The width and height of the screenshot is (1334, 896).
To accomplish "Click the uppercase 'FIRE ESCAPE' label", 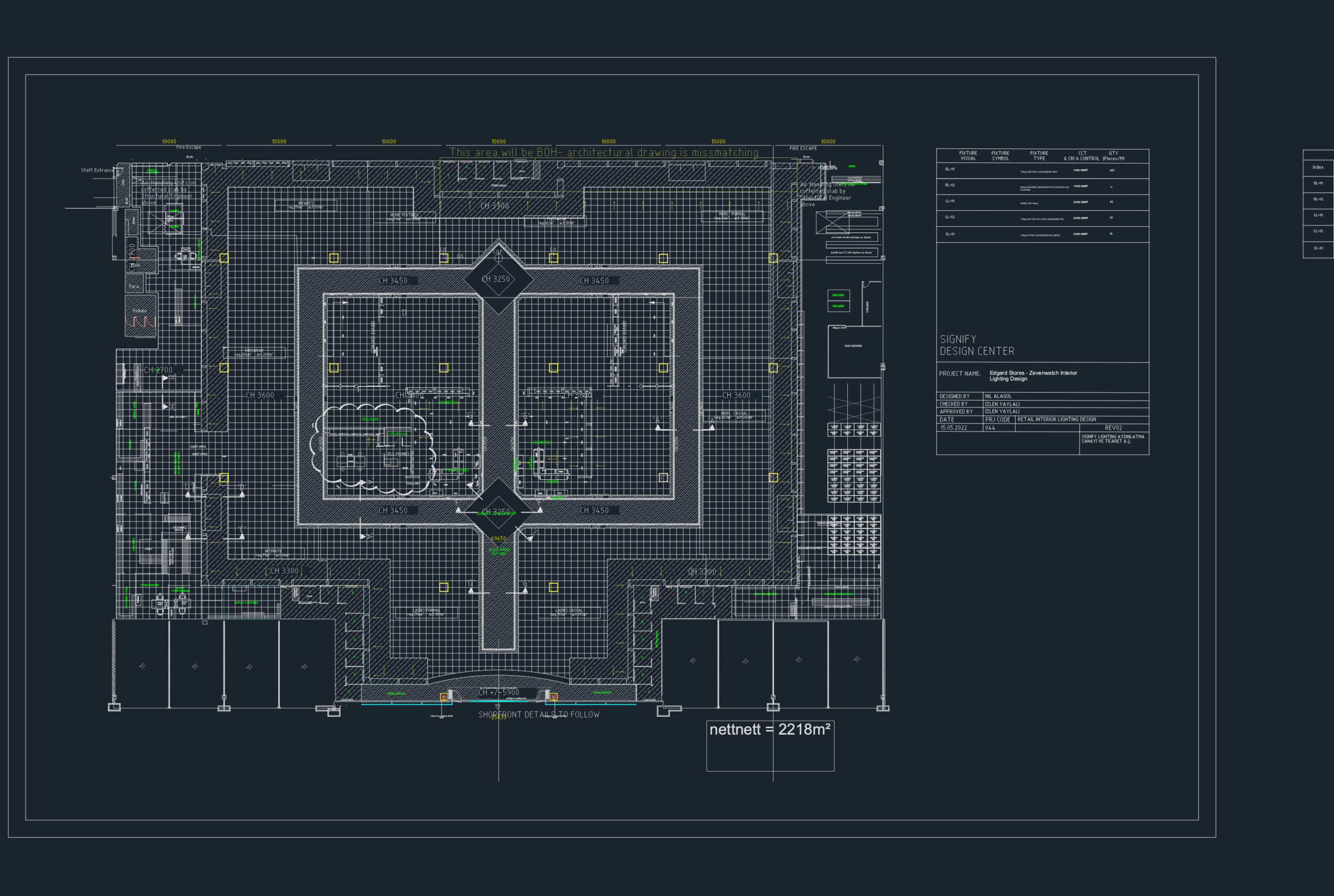I will click(x=803, y=148).
